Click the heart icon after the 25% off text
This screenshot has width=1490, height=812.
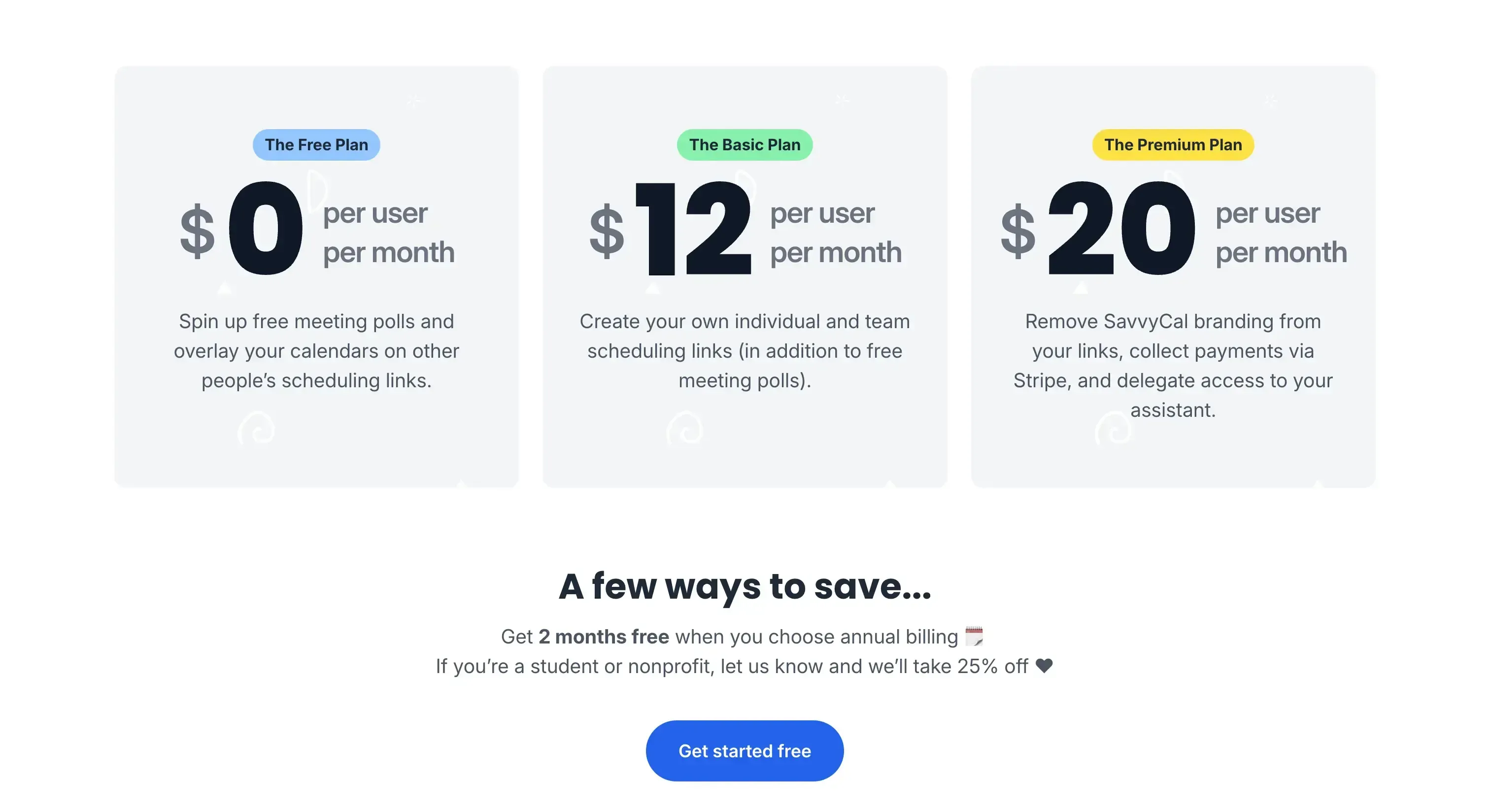[x=1045, y=666]
